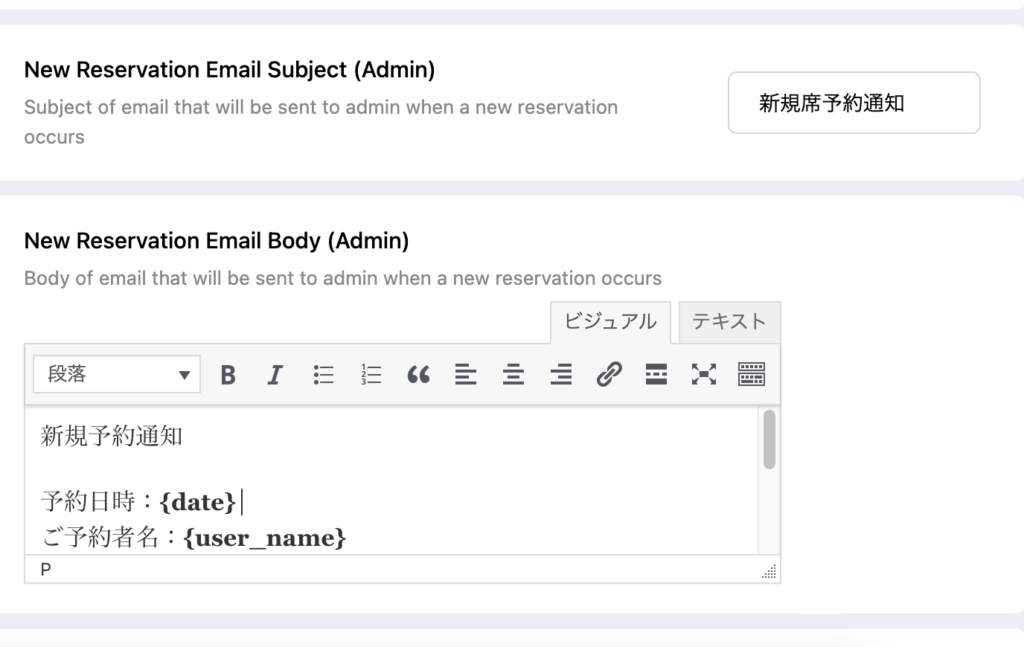Switch to the ビジュアル editor tab
This screenshot has width=1024, height=647.
[x=610, y=322]
